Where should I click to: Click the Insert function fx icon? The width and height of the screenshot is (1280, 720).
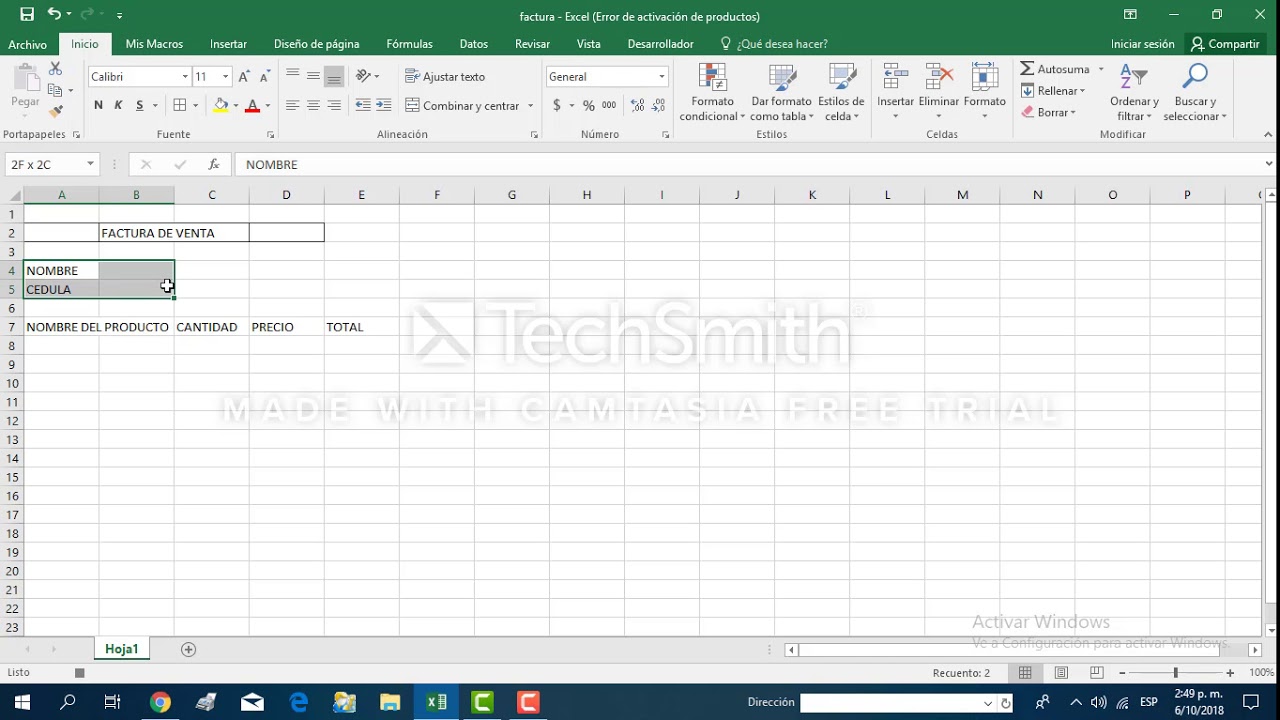pos(214,164)
